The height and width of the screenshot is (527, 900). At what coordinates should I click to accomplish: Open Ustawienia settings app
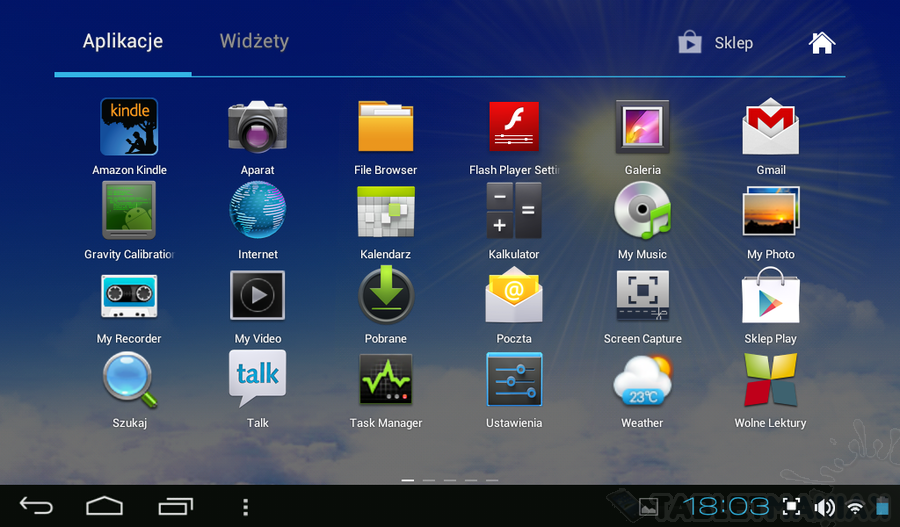pyautogui.click(x=514, y=379)
